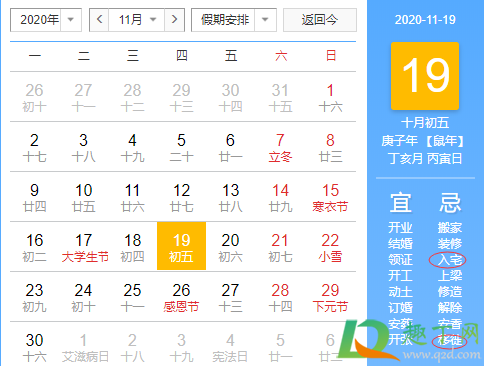Select November 7 立冬 date
The image size is (485, 366).
tap(280, 147)
